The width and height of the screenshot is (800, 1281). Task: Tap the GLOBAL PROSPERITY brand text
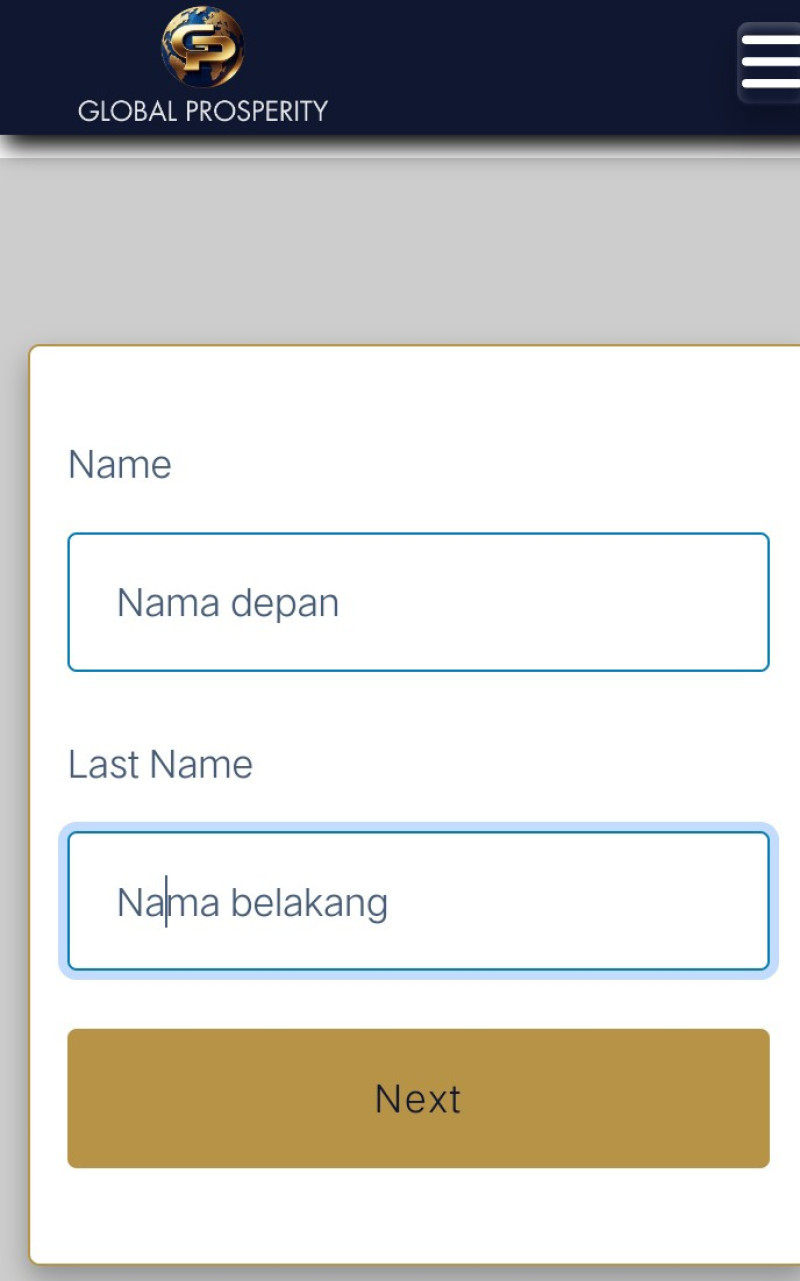203,111
